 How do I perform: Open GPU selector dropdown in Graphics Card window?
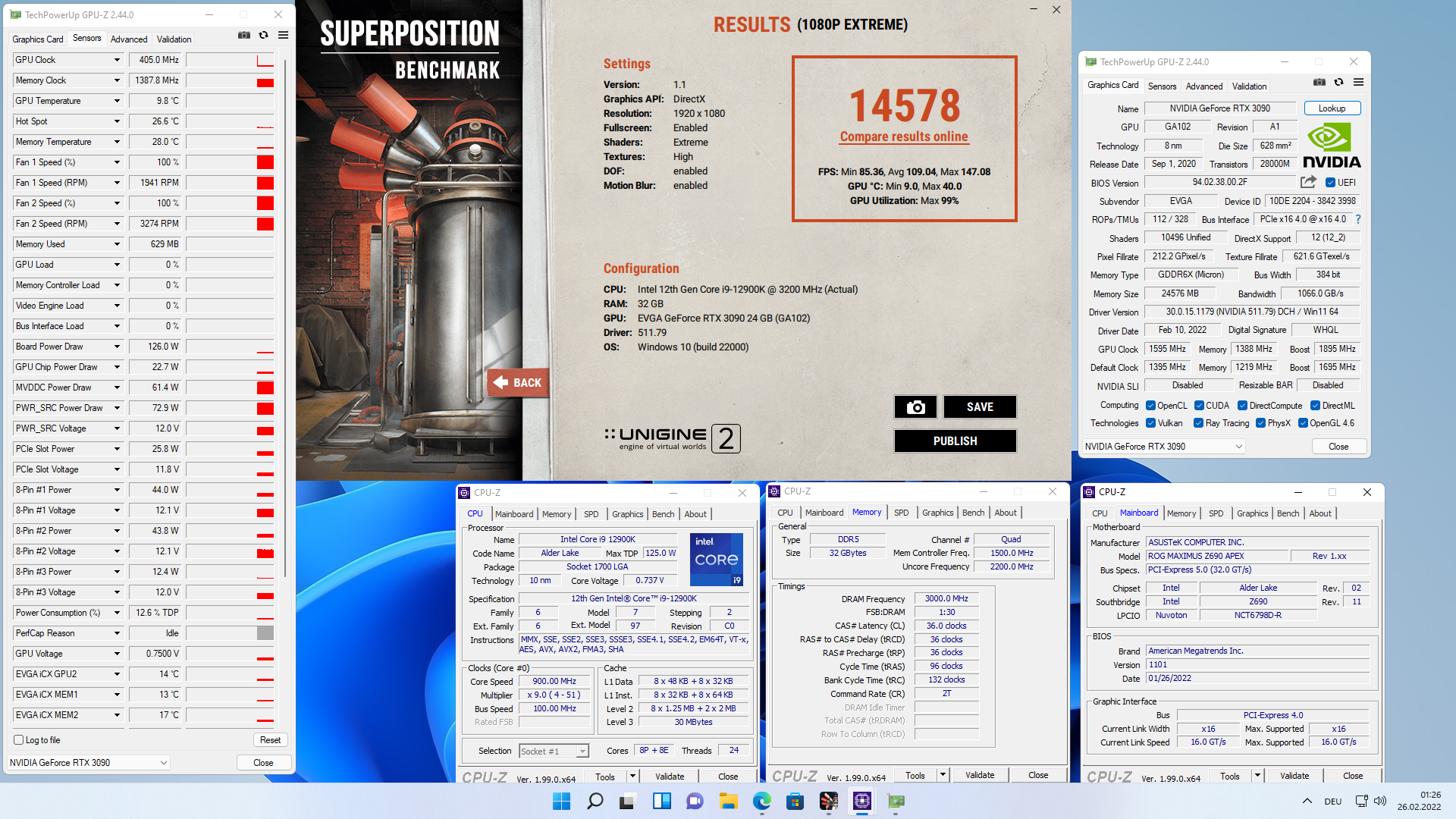pyautogui.click(x=1163, y=447)
